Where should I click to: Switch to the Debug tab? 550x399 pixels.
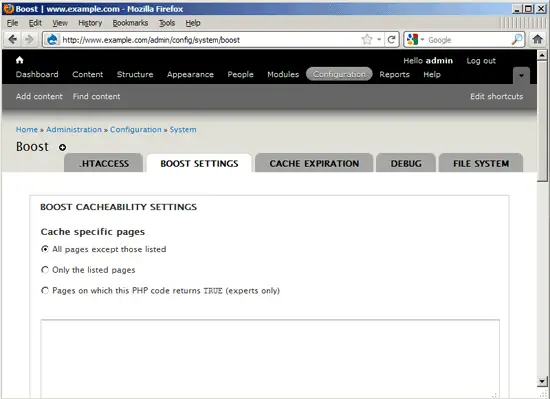tap(406, 163)
